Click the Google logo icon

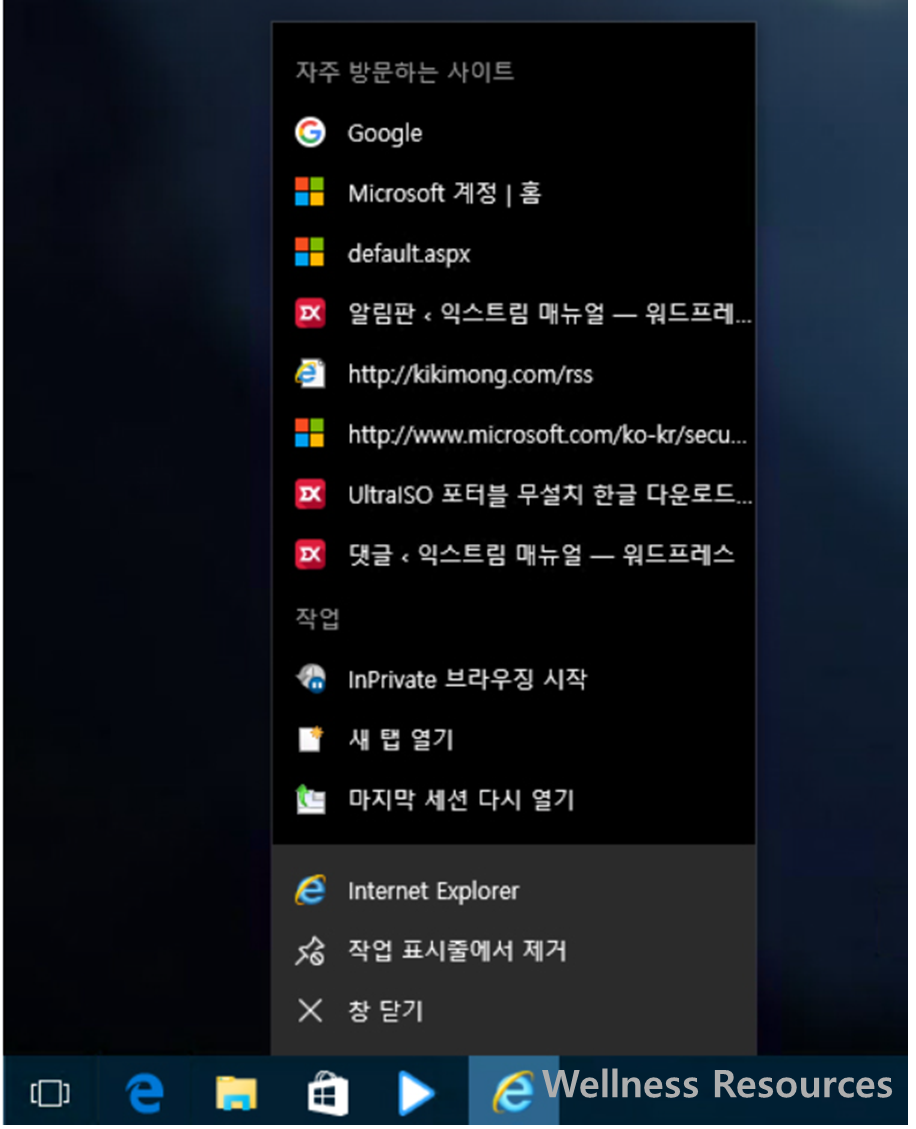[310, 132]
